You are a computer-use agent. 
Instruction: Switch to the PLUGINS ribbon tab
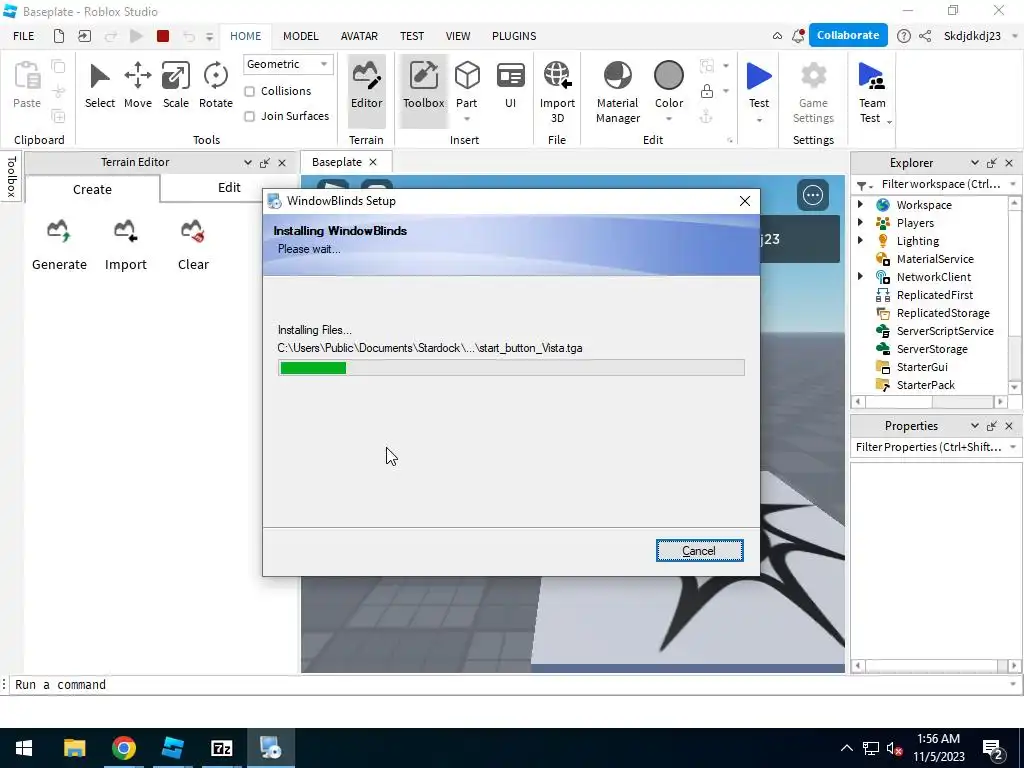click(x=514, y=36)
